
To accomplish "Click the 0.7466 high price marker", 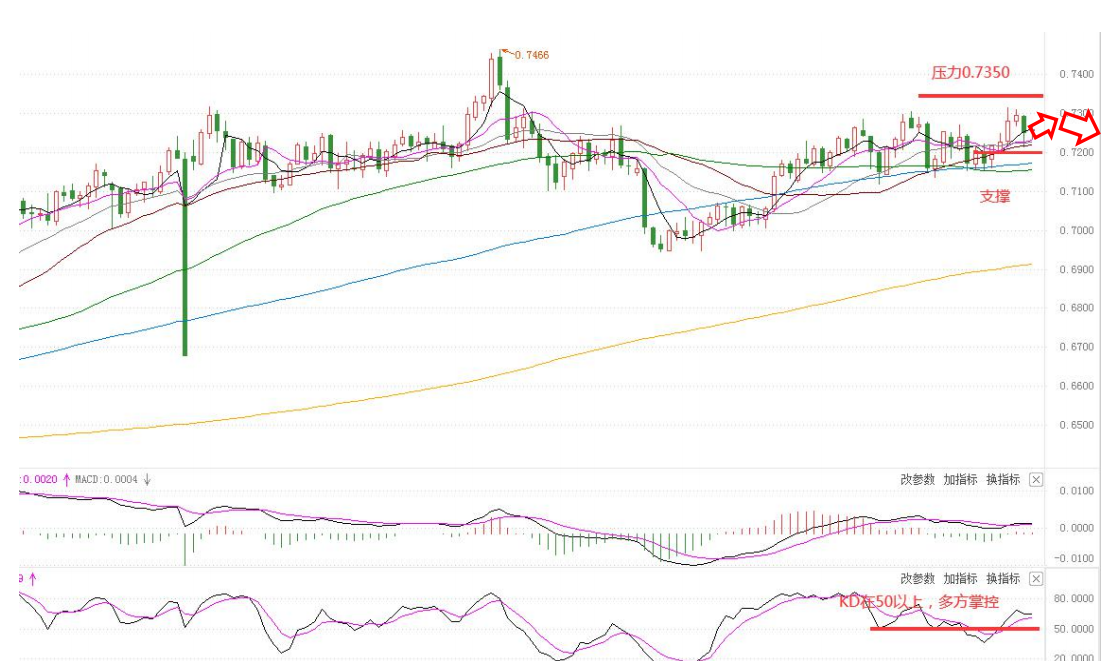I will coord(530,55).
